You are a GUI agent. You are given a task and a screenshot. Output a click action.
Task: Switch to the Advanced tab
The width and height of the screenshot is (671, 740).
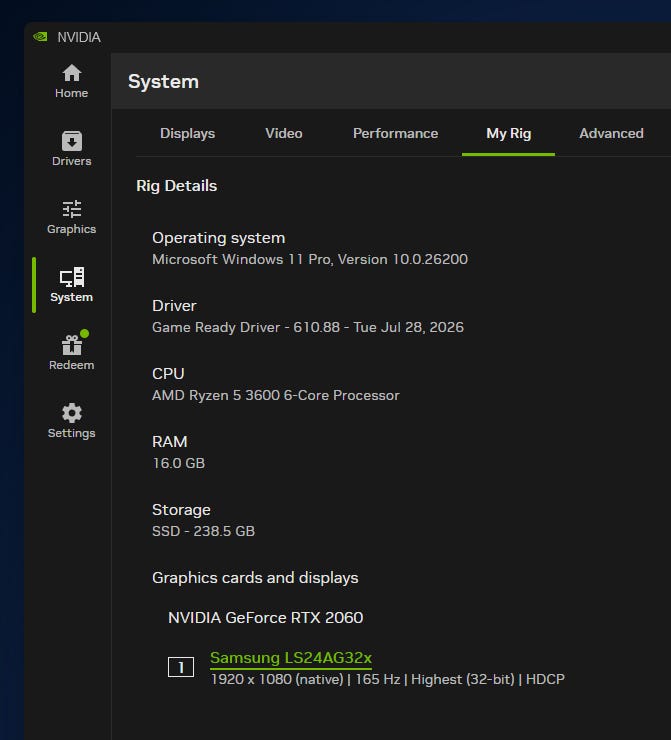[611, 134]
